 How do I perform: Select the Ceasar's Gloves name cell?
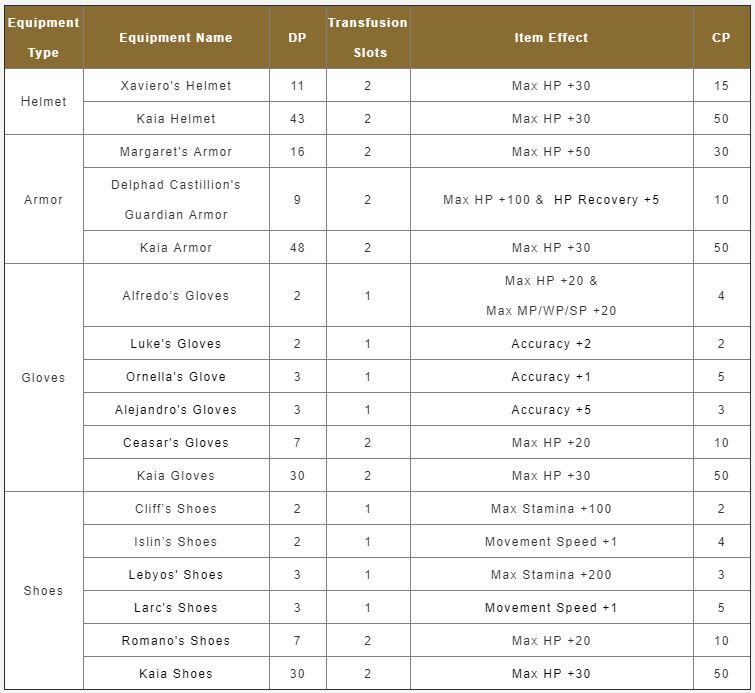[175, 443]
